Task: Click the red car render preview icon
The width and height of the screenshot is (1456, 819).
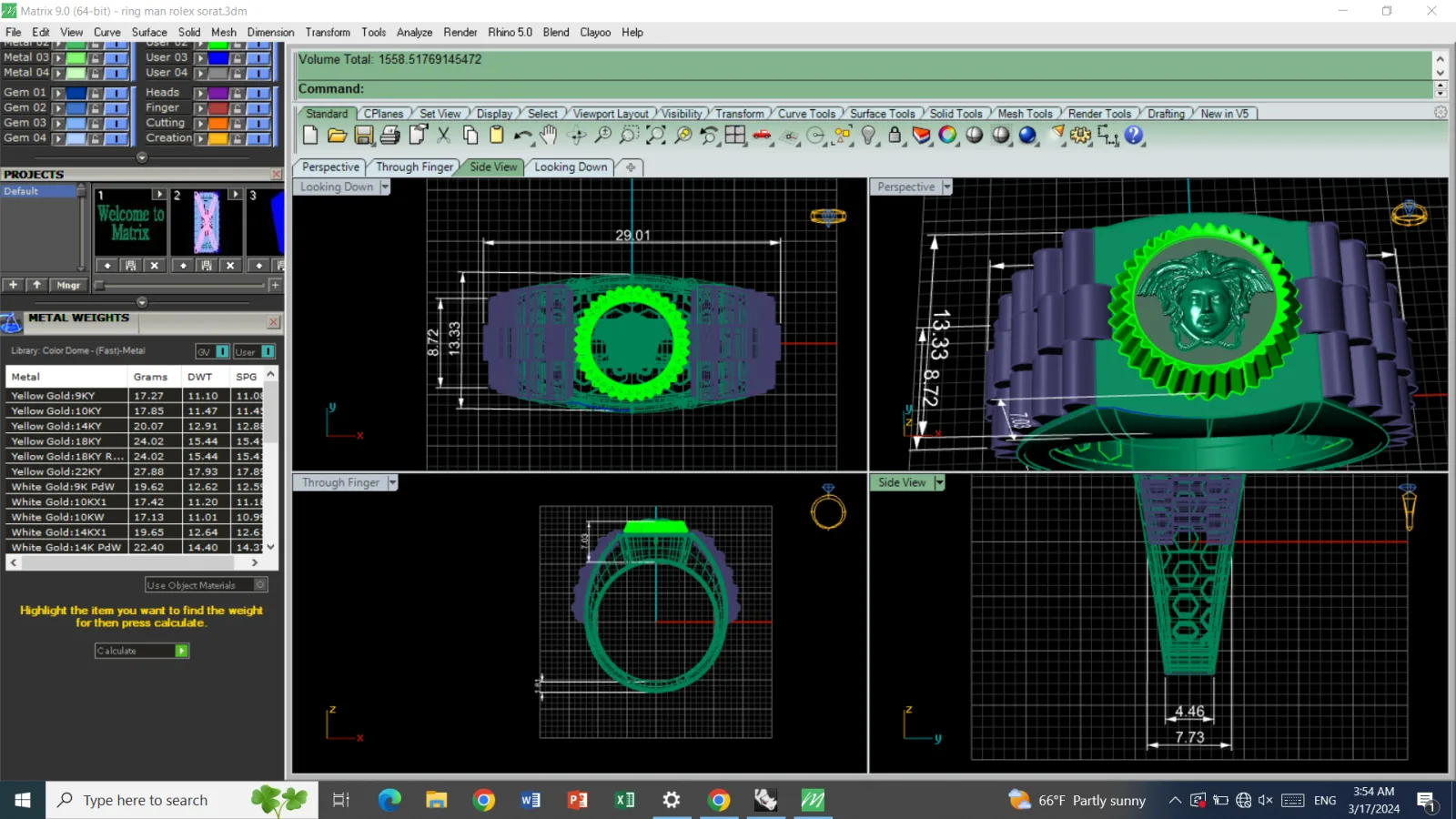Action: click(763, 136)
